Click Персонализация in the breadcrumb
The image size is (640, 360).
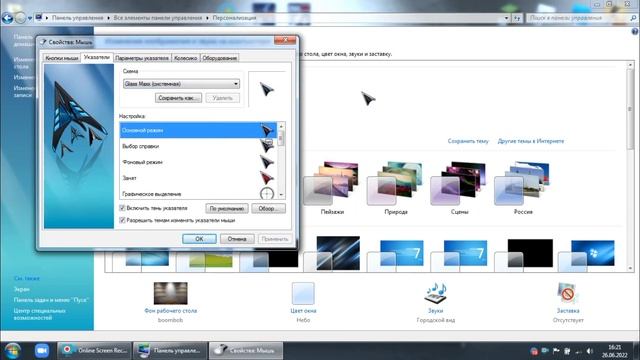[234, 18]
